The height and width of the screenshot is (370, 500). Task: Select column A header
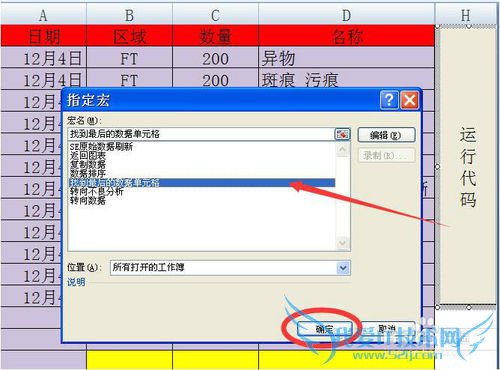(x=43, y=15)
